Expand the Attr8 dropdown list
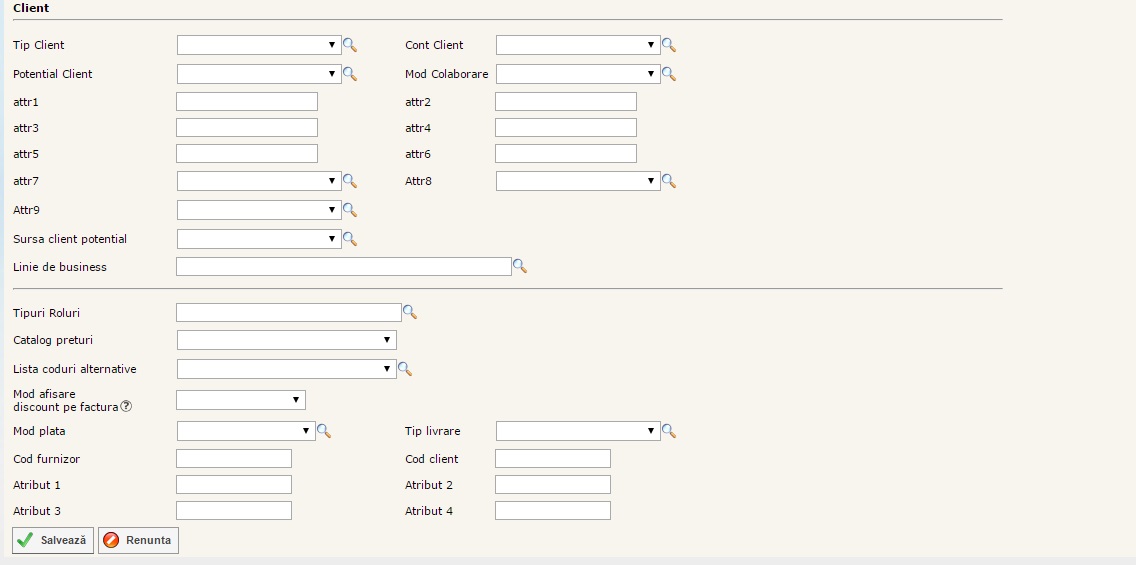This screenshot has height=565, width=1136. click(578, 181)
